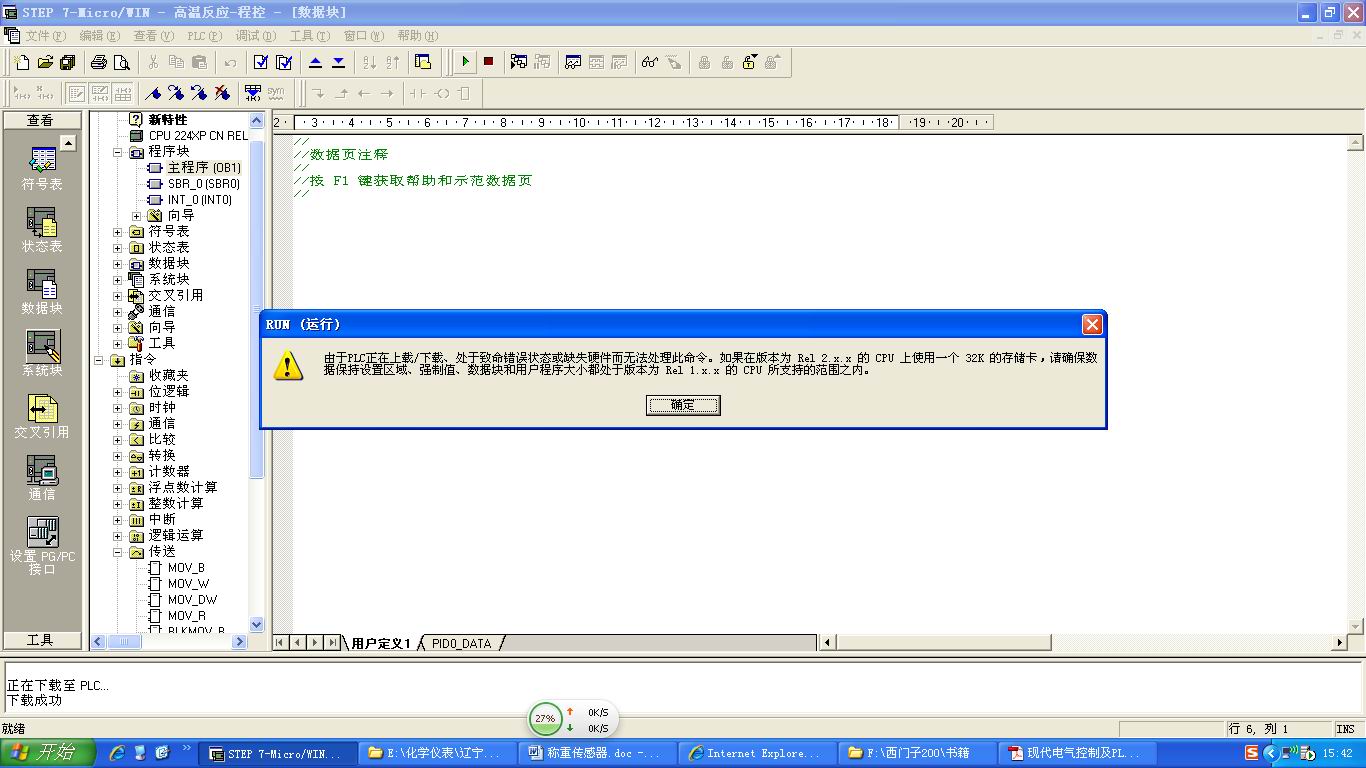The image size is (1366, 768).
Task: Click the navigation bar scroll-up arrow
Action: tap(68, 143)
